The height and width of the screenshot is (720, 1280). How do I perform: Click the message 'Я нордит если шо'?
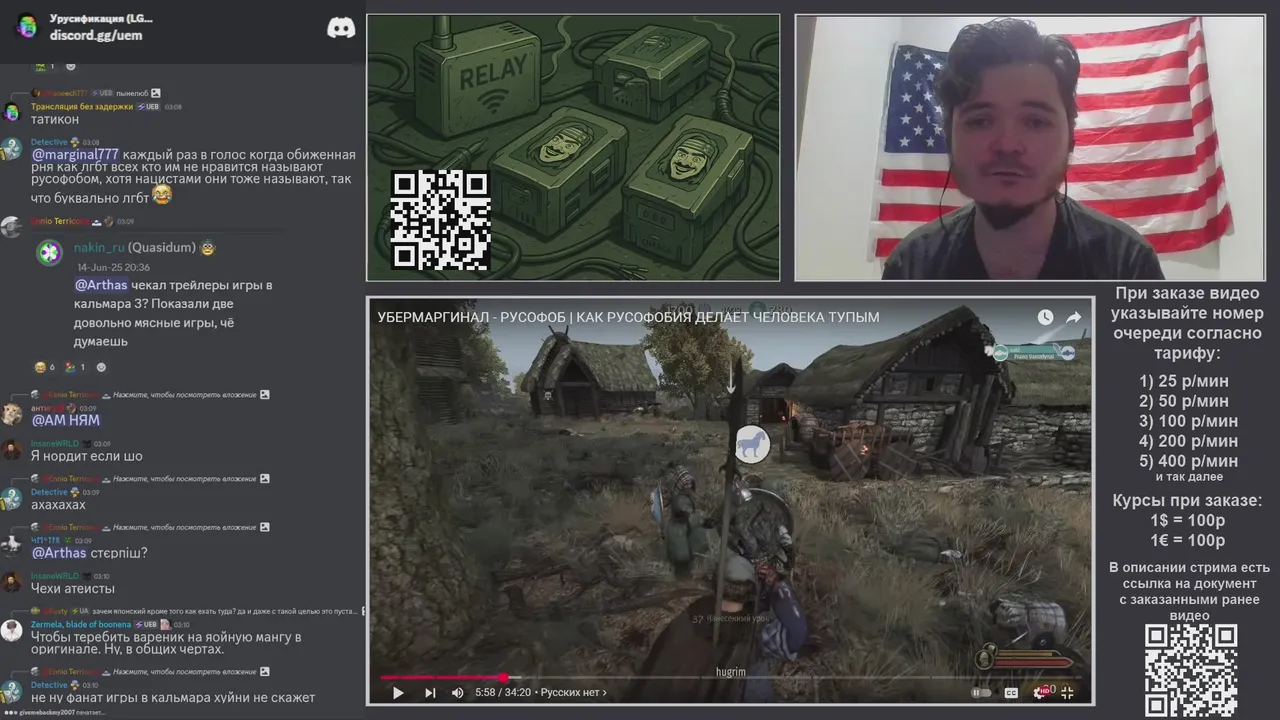(x=87, y=456)
